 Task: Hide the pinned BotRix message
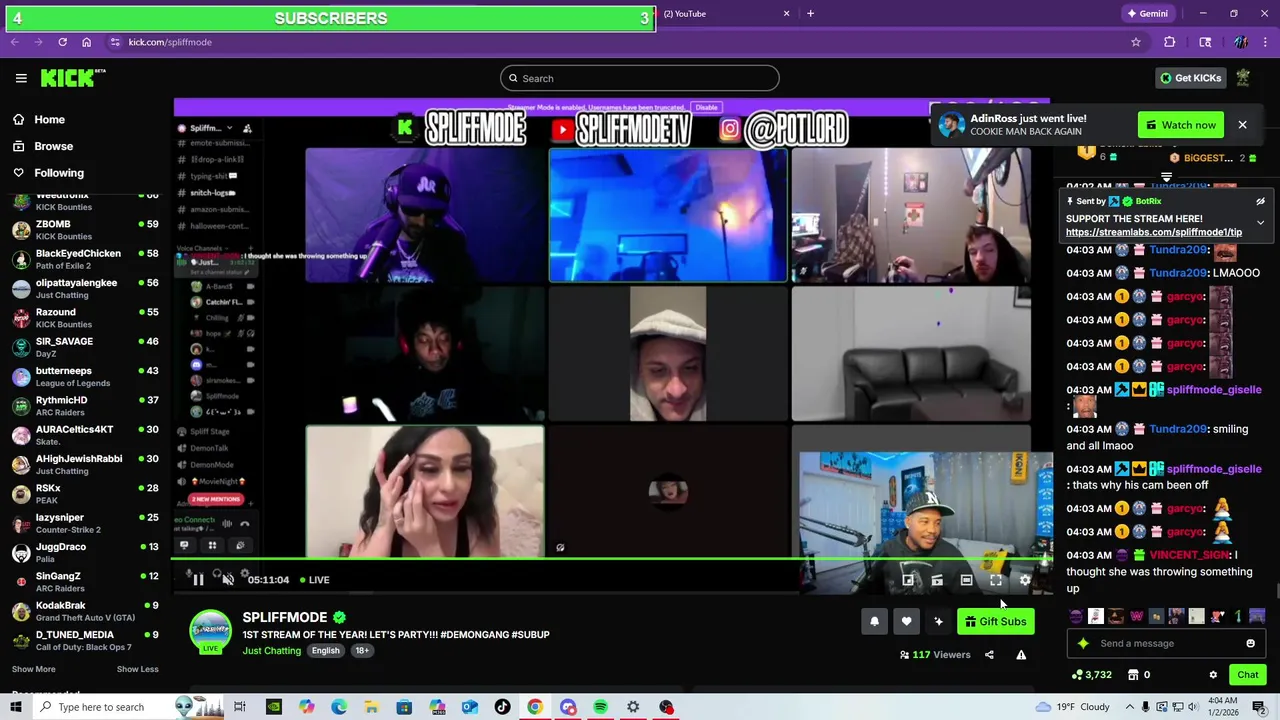1260,202
